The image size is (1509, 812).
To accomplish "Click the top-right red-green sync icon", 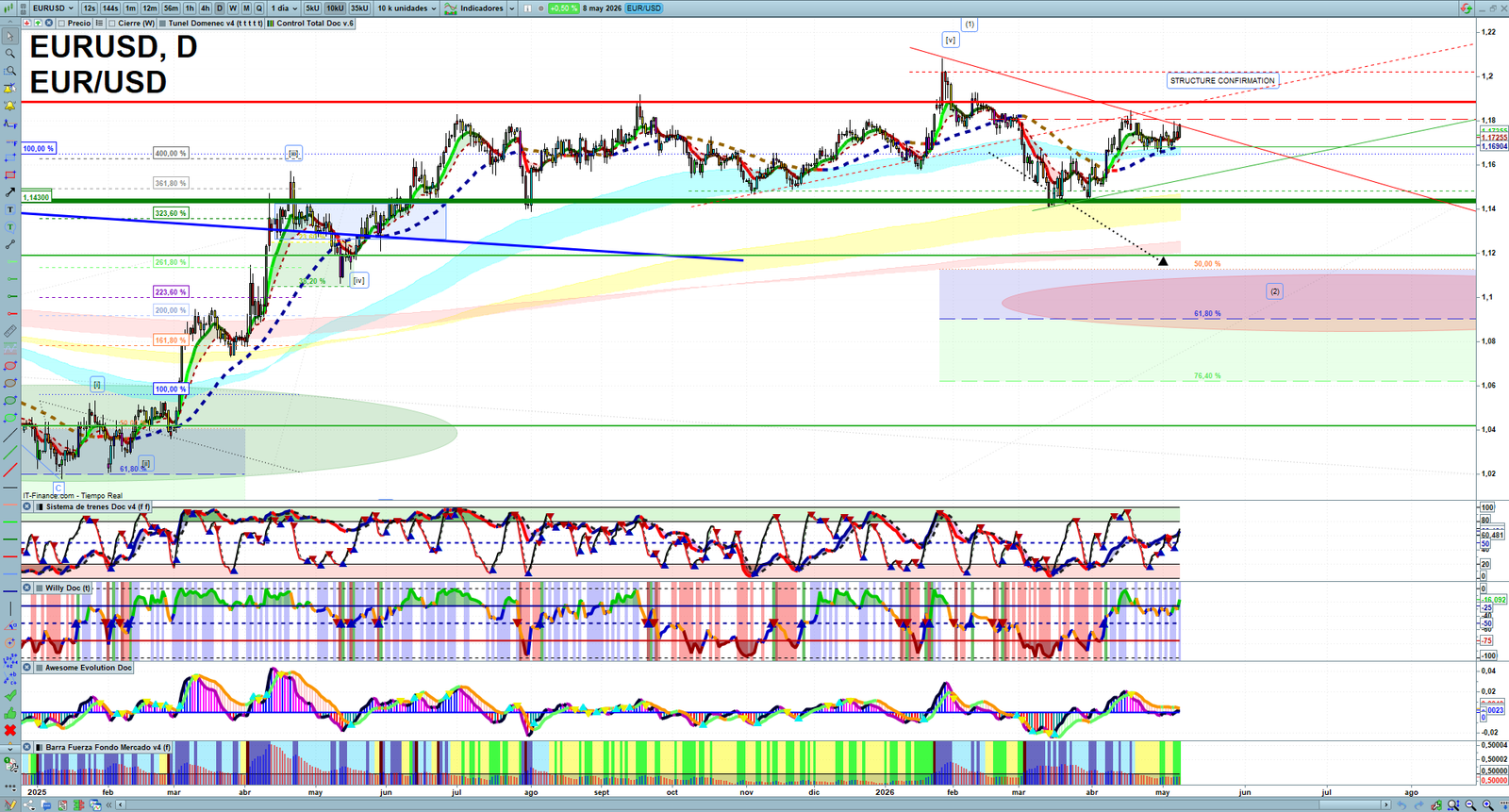I will click(x=1467, y=8).
